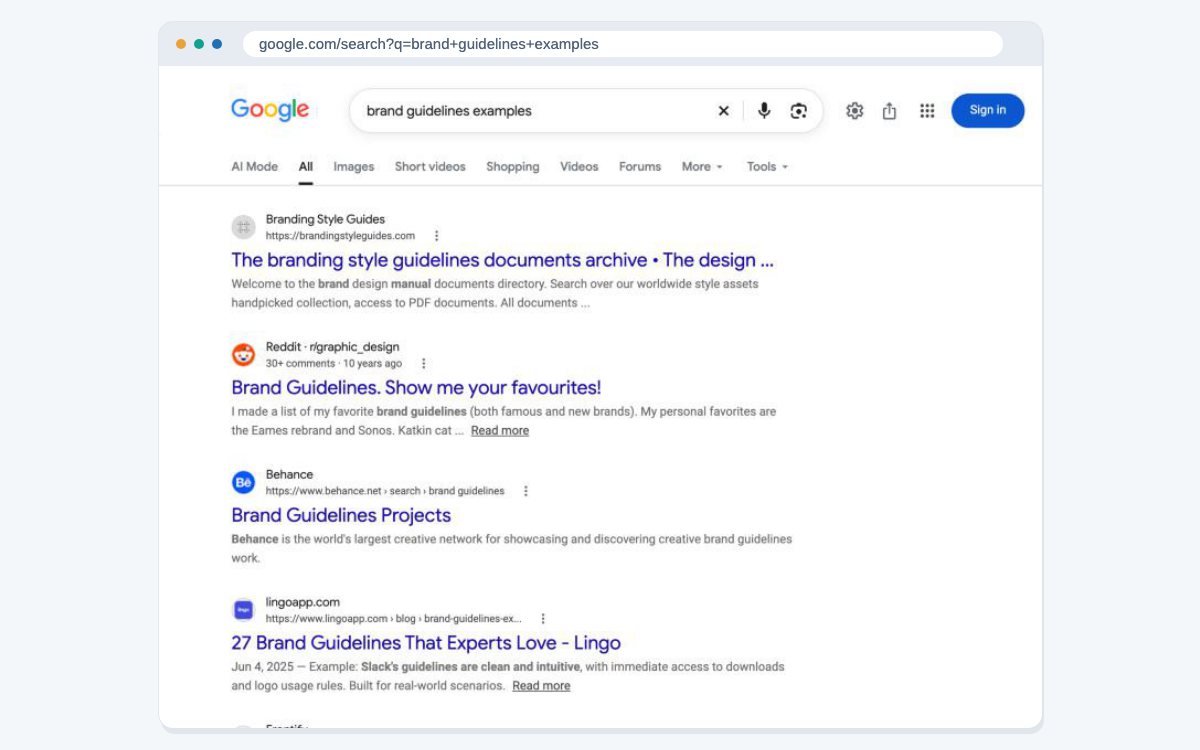1200x750 pixels.
Task: Clear the search box with X icon
Action: coord(724,111)
